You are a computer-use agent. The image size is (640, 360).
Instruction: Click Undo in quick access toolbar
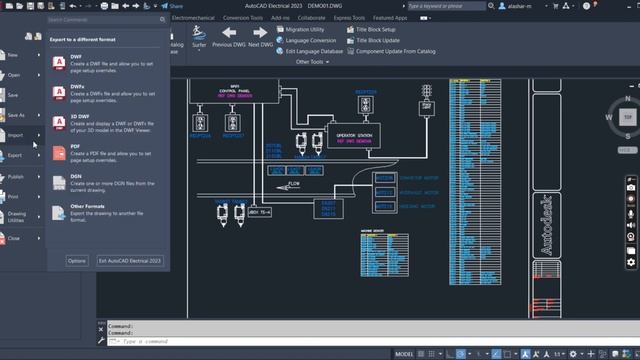pos(73,6)
